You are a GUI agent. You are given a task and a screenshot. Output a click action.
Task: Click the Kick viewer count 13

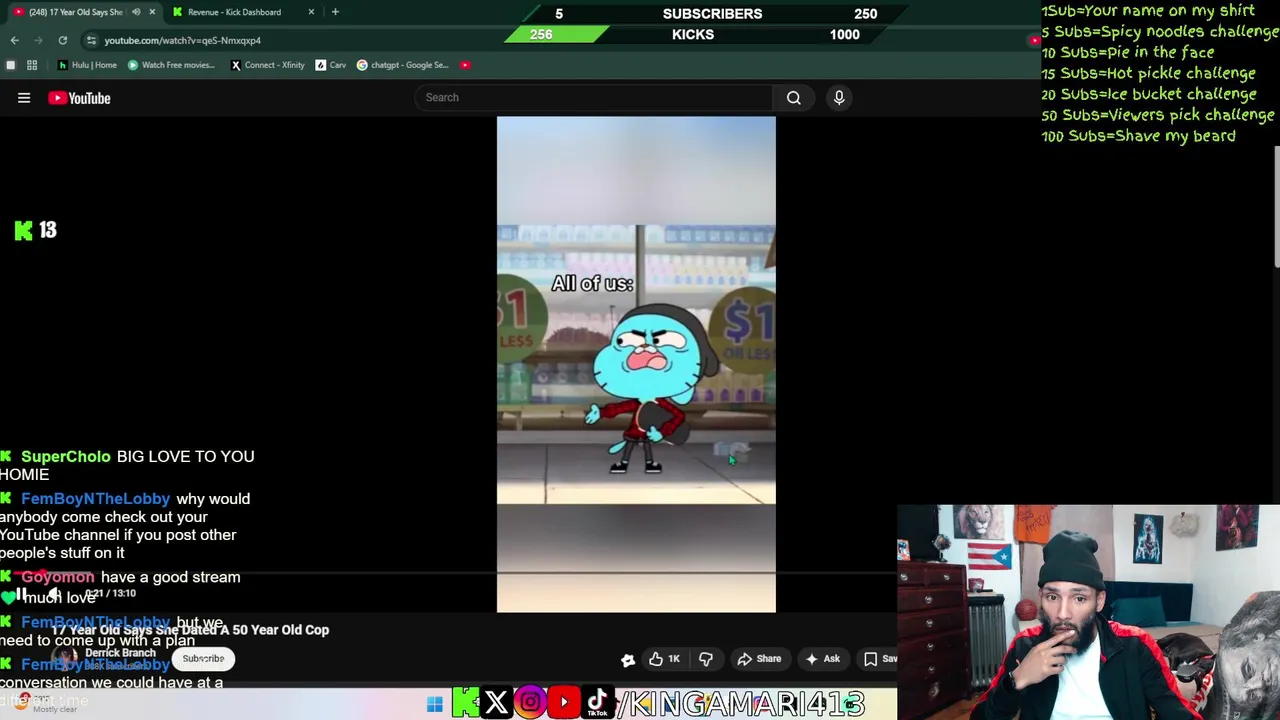tap(36, 231)
